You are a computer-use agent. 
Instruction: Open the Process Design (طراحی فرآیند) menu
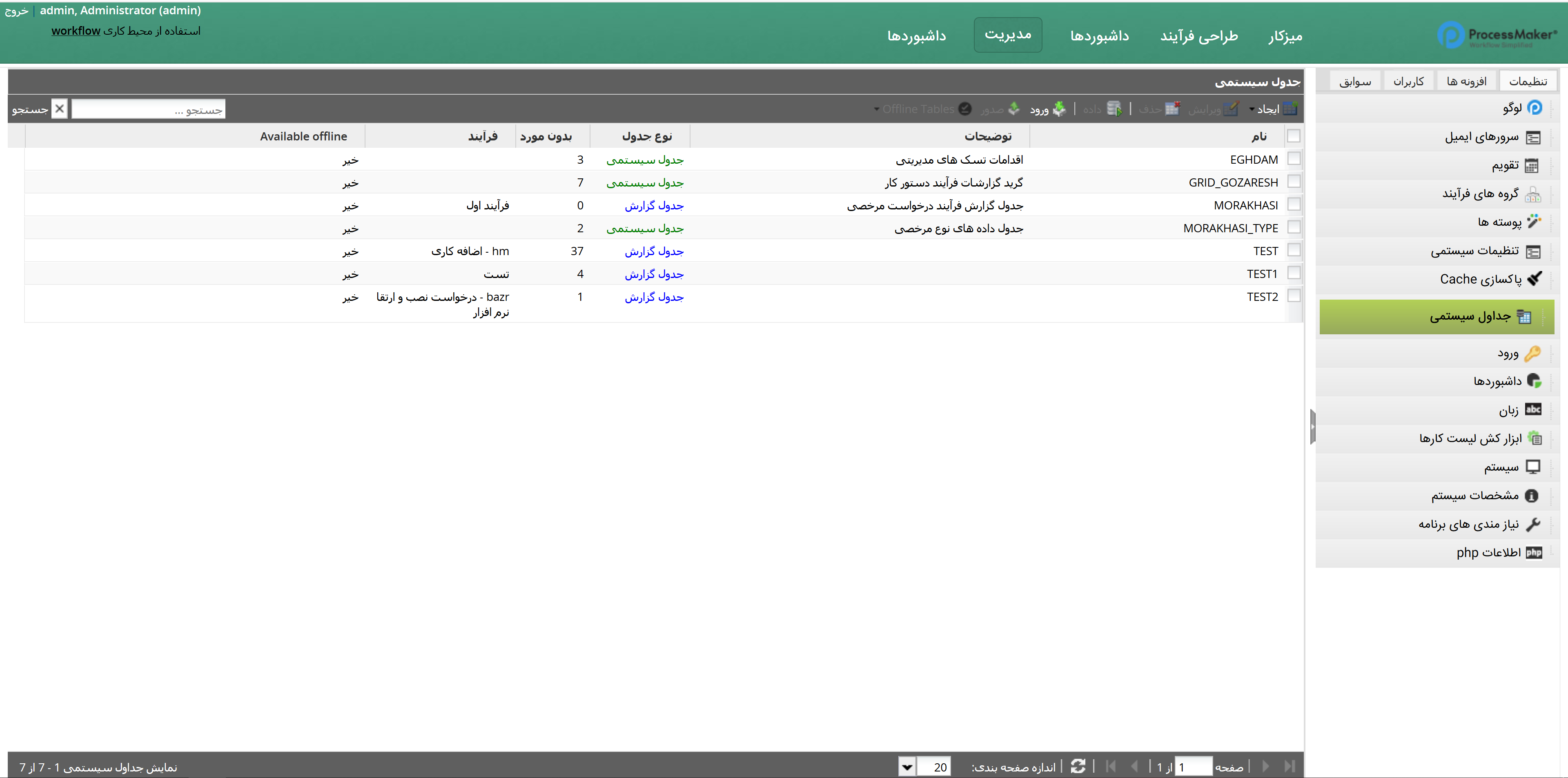pyautogui.click(x=1198, y=36)
